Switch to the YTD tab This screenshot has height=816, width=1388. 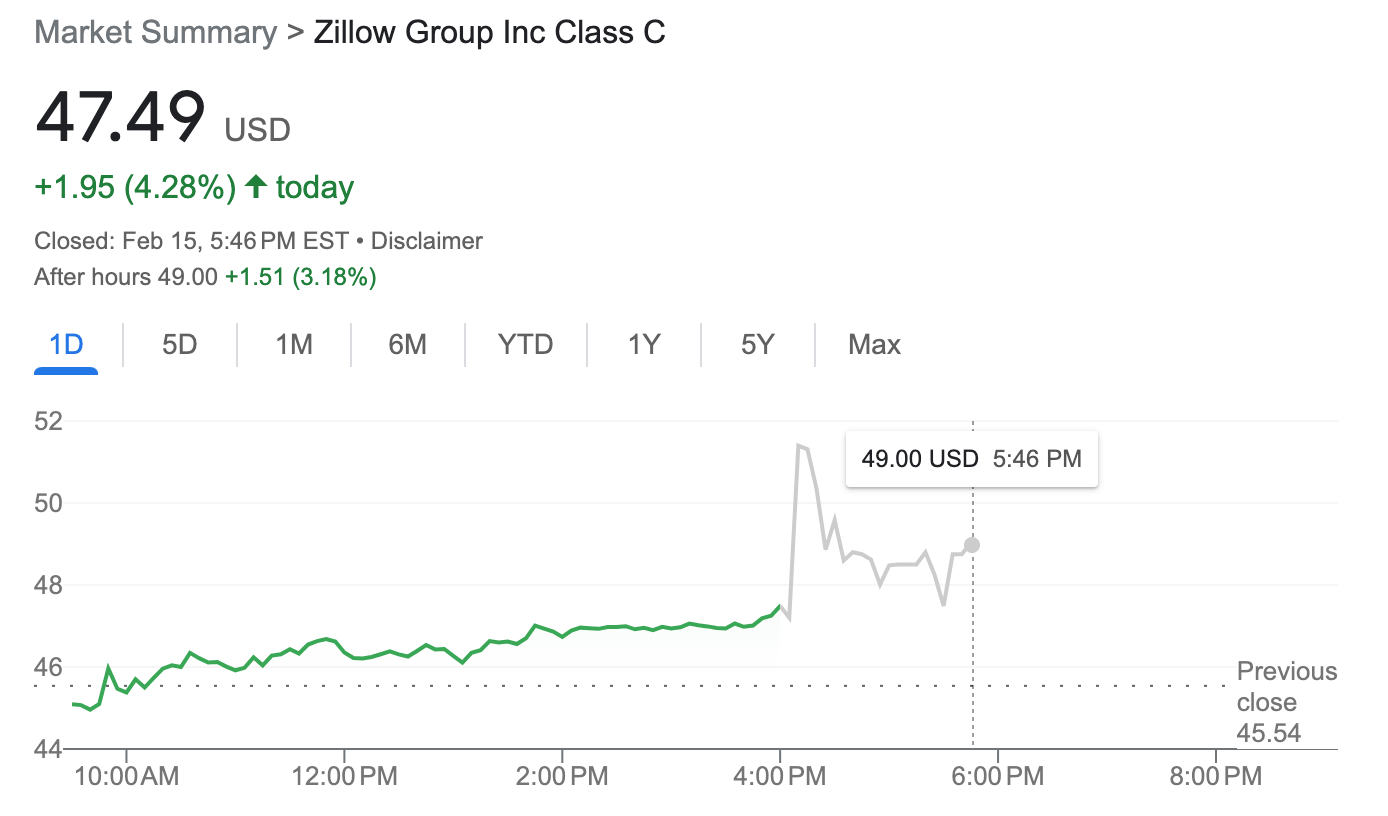click(x=526, y=345)
